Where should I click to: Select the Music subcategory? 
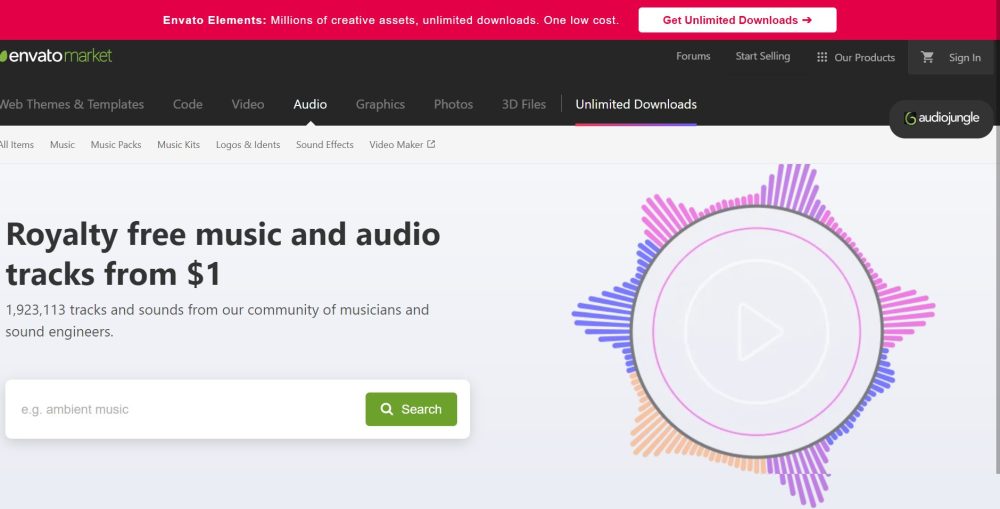tap(62, 145)
